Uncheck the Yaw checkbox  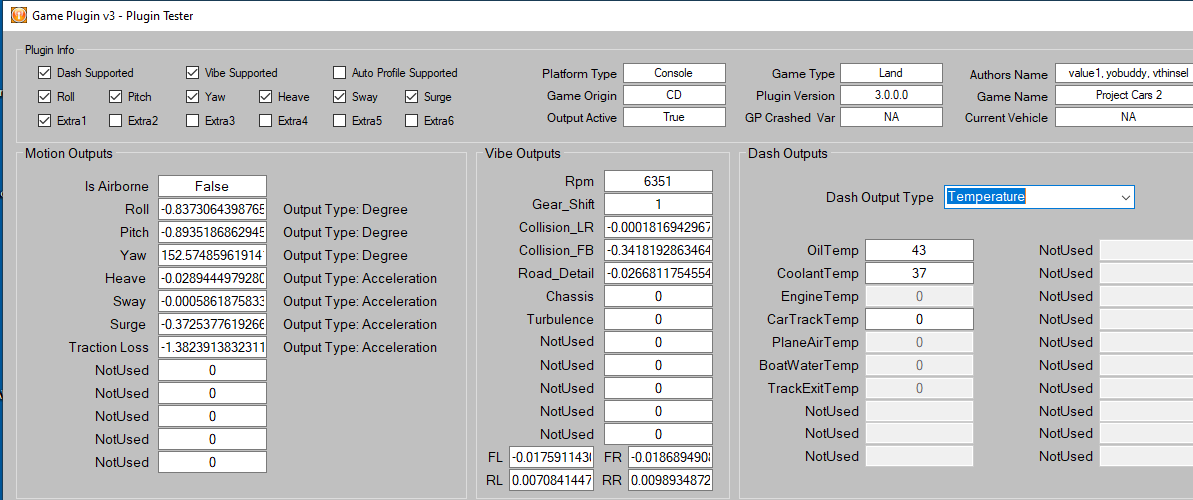(192, 97)
